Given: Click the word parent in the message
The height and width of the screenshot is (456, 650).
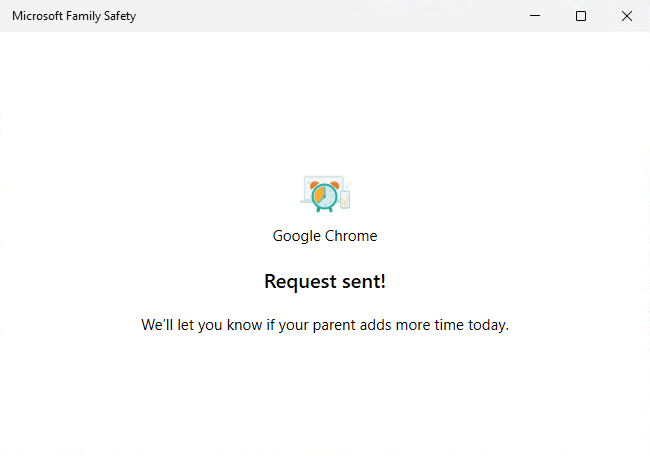Looking at the screenshot, I should (x=334, y=326).
